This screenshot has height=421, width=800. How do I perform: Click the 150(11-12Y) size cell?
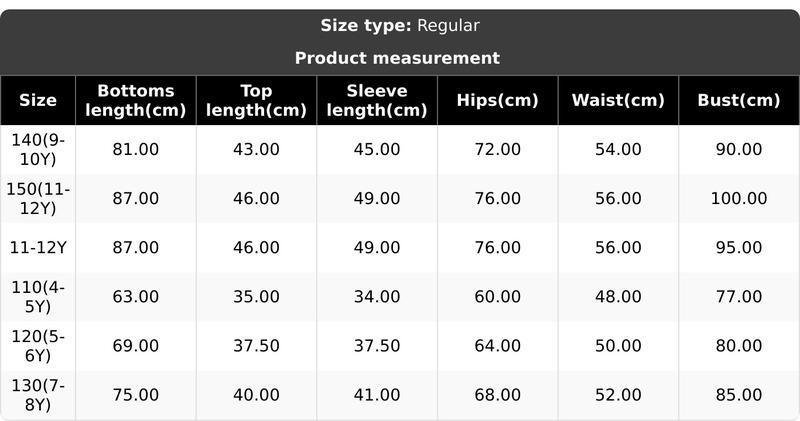(38, 198)
